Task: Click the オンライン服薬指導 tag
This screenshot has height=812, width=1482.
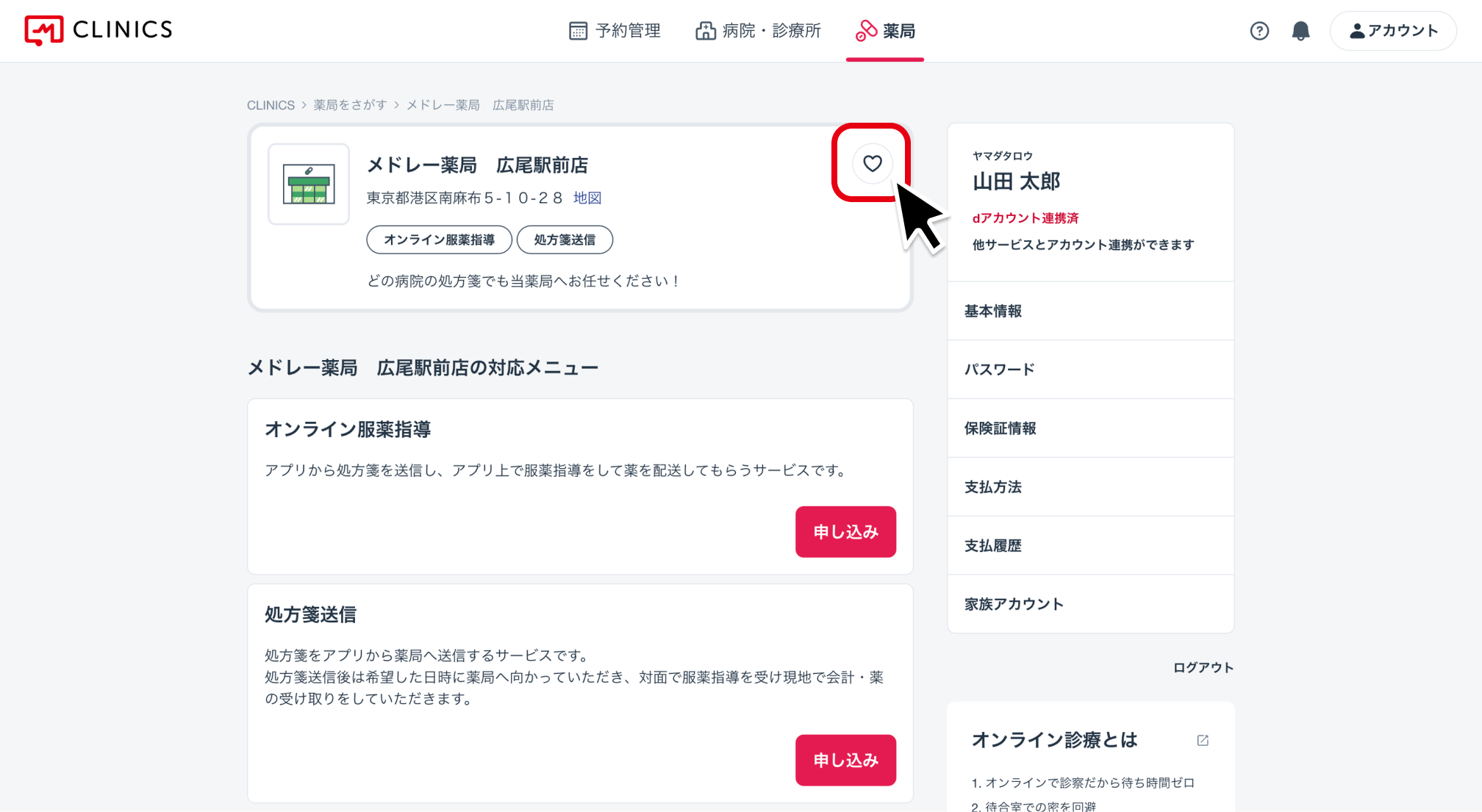Action: click(439, 240)
